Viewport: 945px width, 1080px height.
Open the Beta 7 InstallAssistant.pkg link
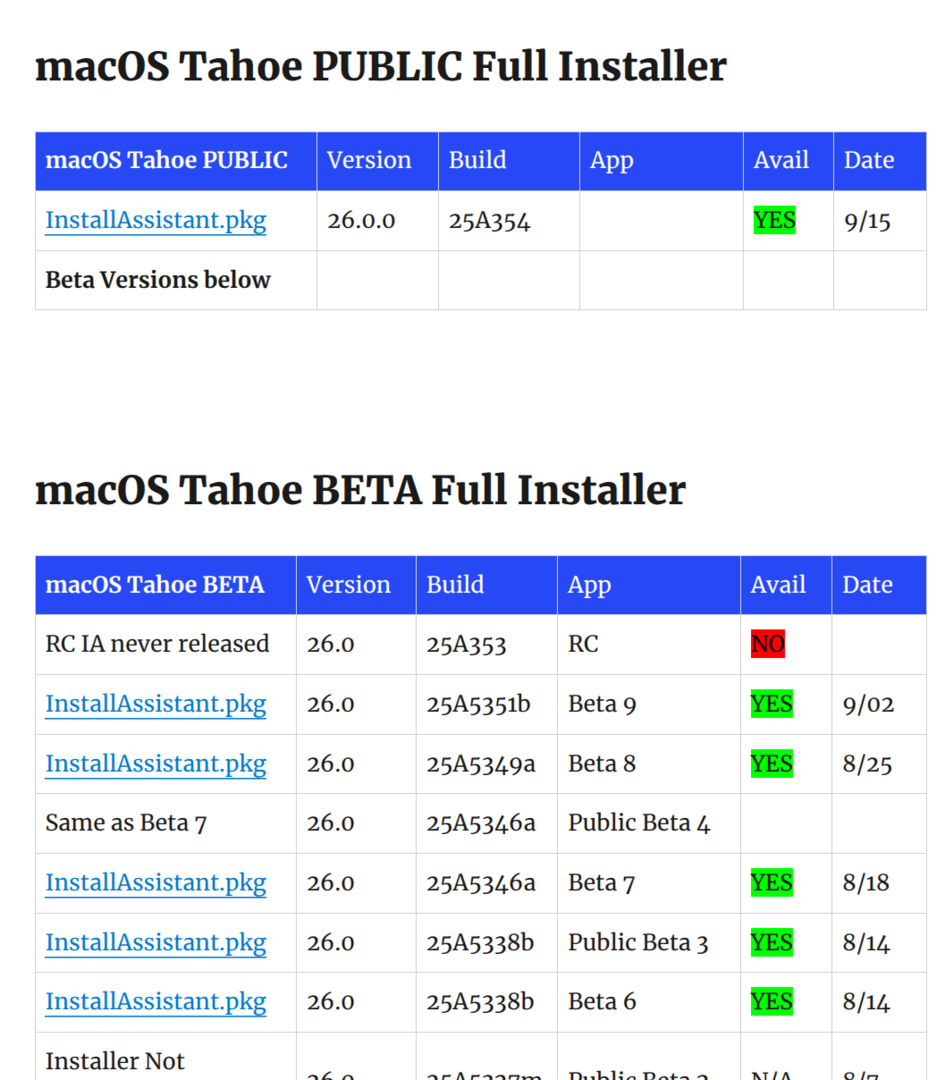pos(156,883)
